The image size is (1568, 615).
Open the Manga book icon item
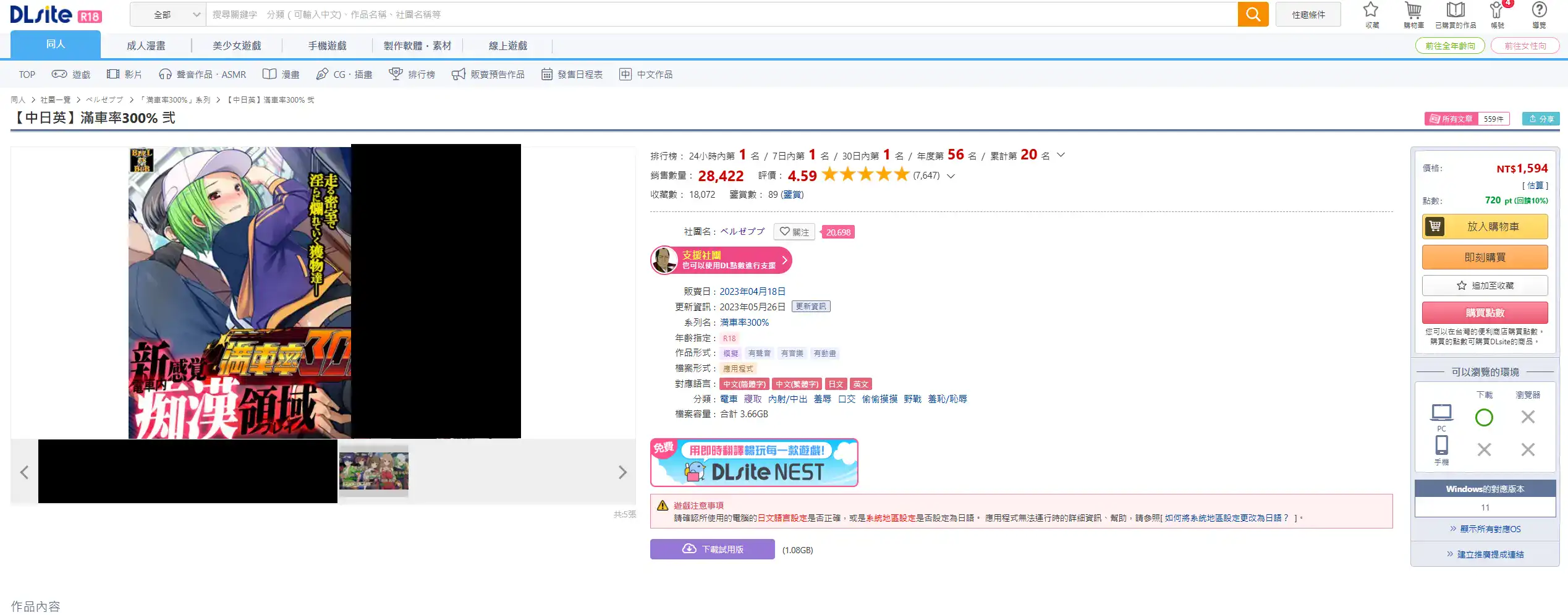pos(281,74)
